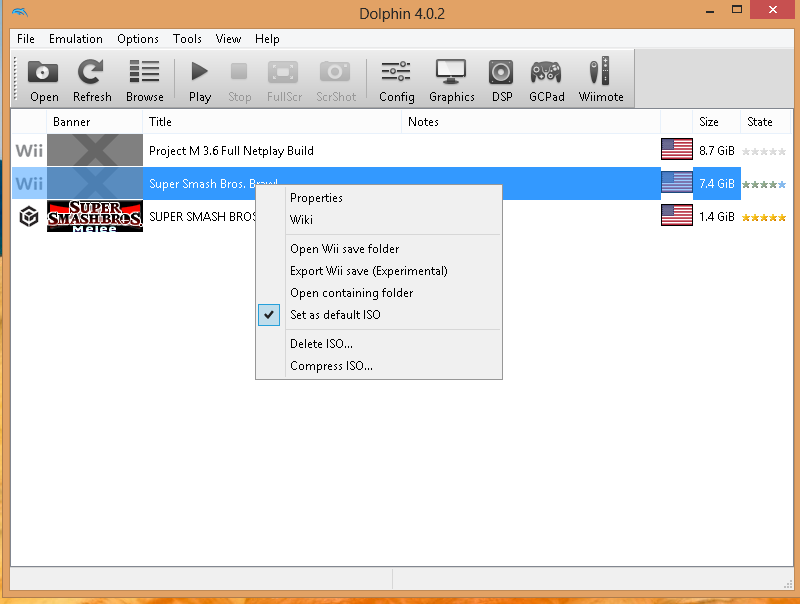
Task: Click the five-star rating of Melee
Action: (764, 218)
